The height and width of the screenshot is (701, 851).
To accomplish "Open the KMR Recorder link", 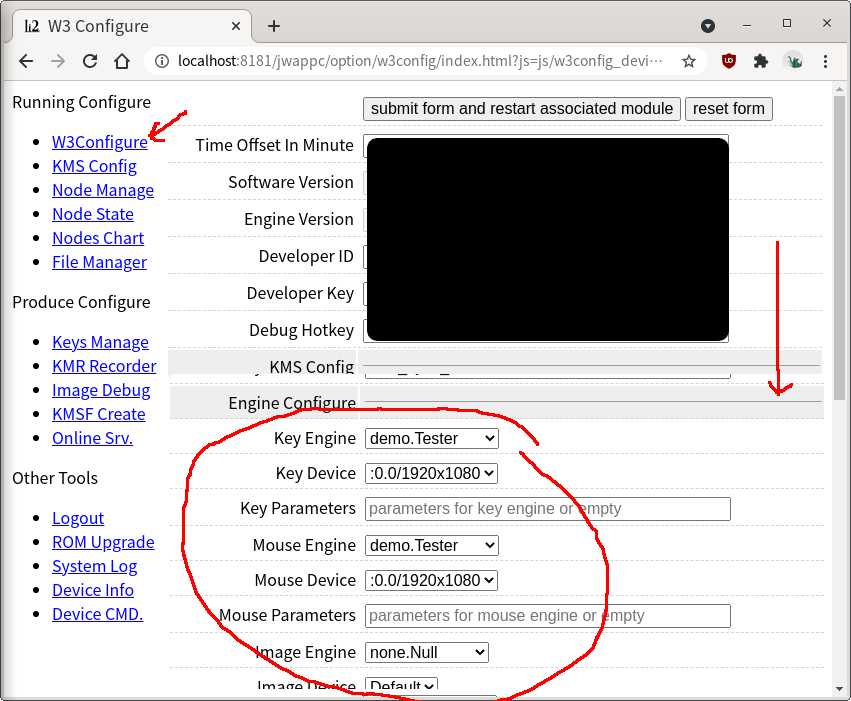I will coord(104,366).
